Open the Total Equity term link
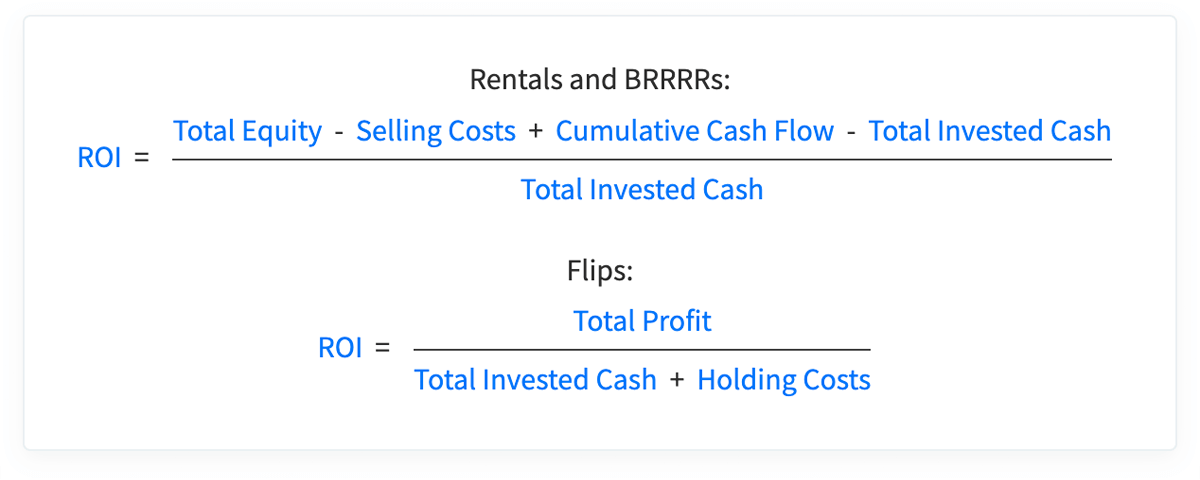This screenshot has width=1200, height=480. coord(248,131)
